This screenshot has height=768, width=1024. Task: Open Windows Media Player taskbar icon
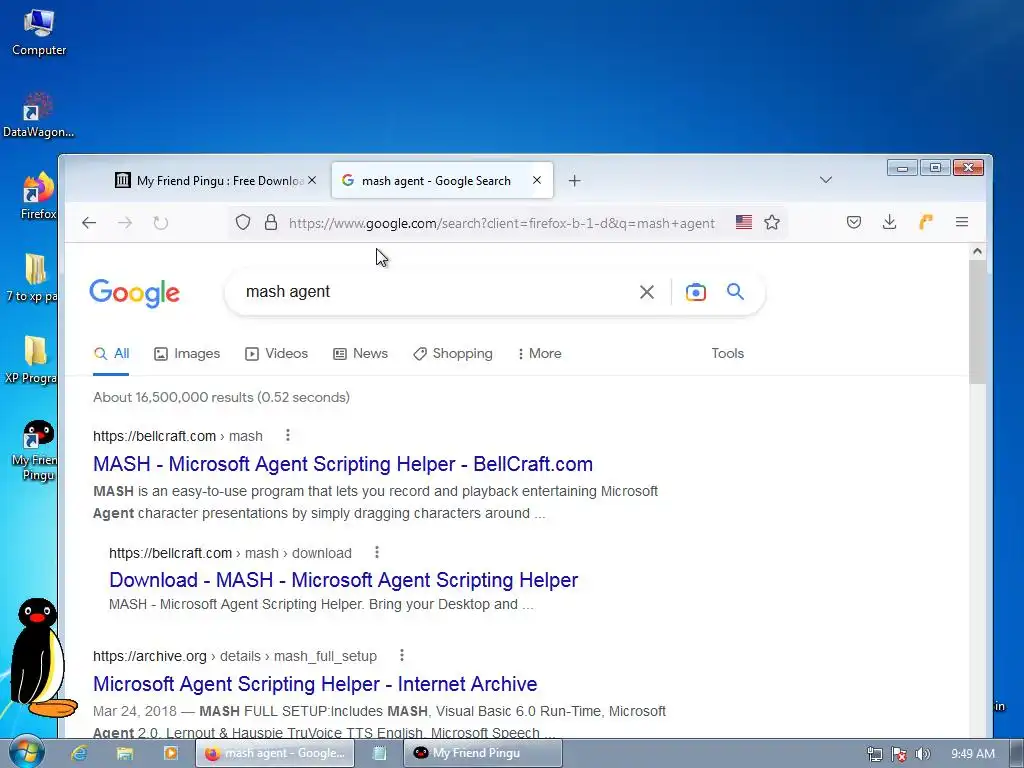click(x=170, y=753)
